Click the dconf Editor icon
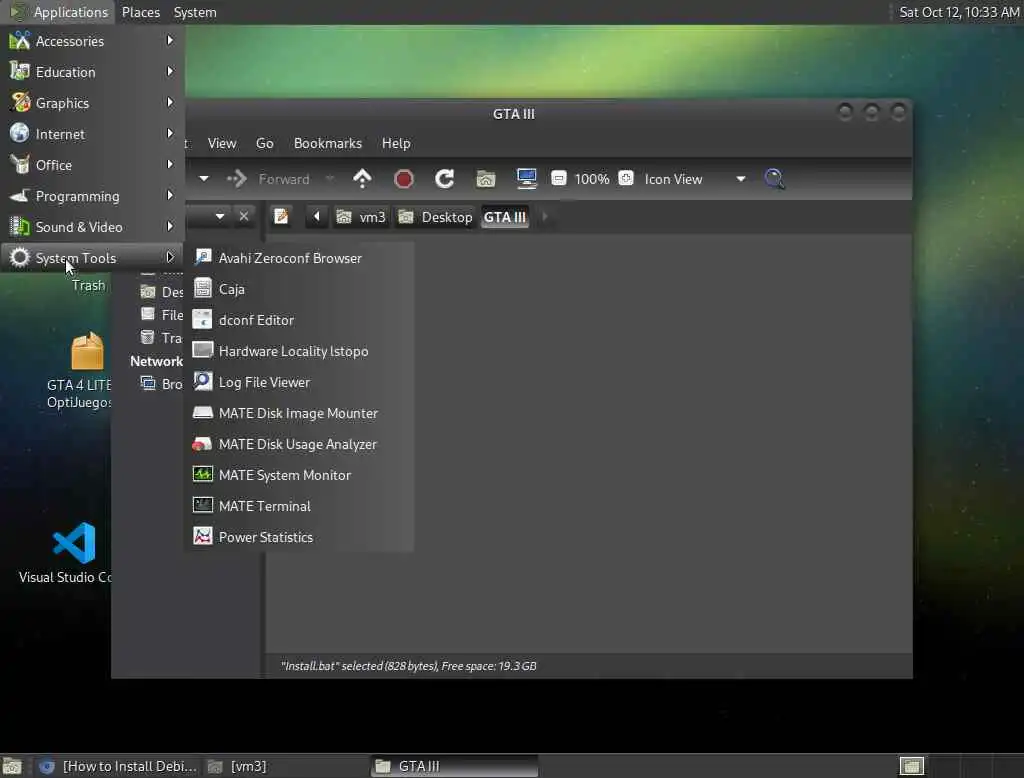Viewport: 1024px width, 778px height. 202,319
